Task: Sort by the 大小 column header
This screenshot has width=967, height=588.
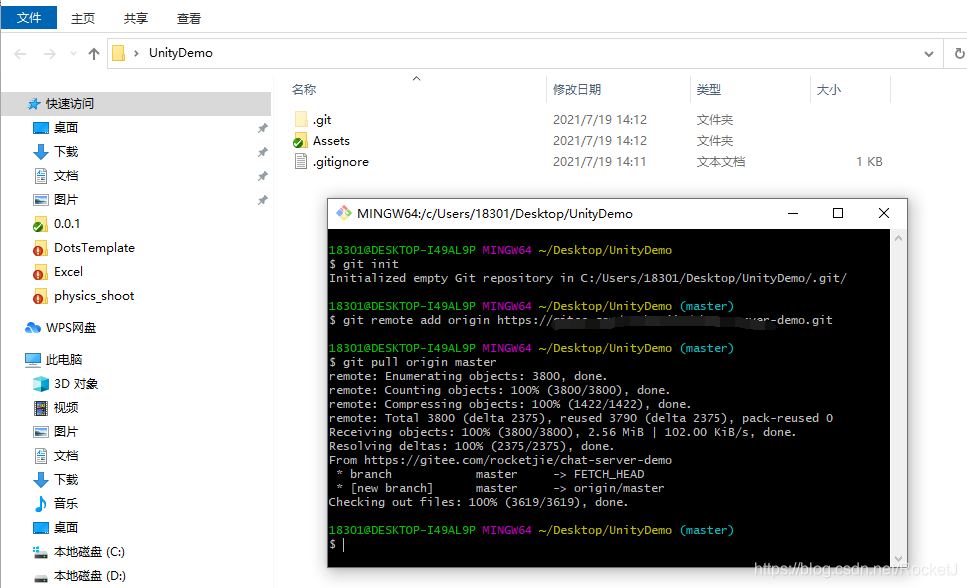Action: pos(829,89)
